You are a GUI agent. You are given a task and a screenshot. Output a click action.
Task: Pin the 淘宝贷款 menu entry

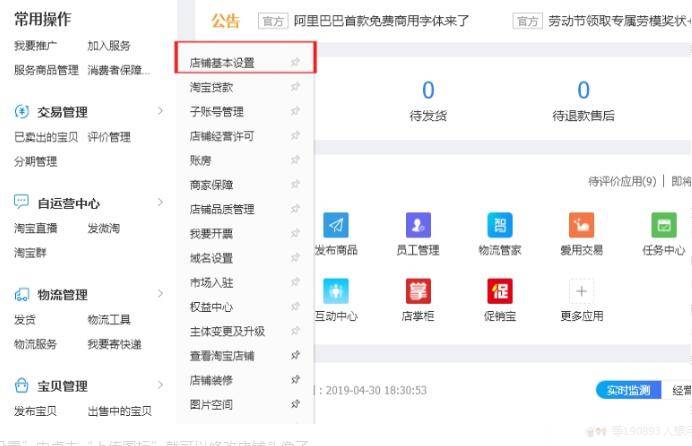(295, 87)
